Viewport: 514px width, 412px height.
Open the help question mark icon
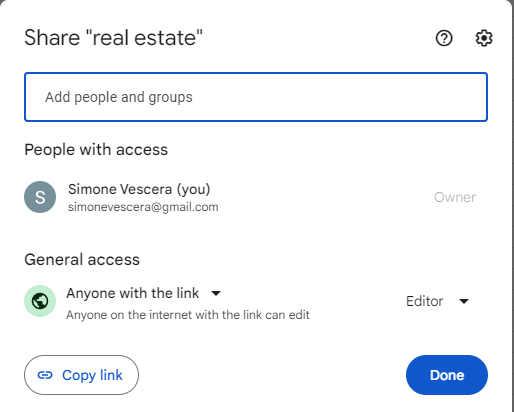click(444, 38)
